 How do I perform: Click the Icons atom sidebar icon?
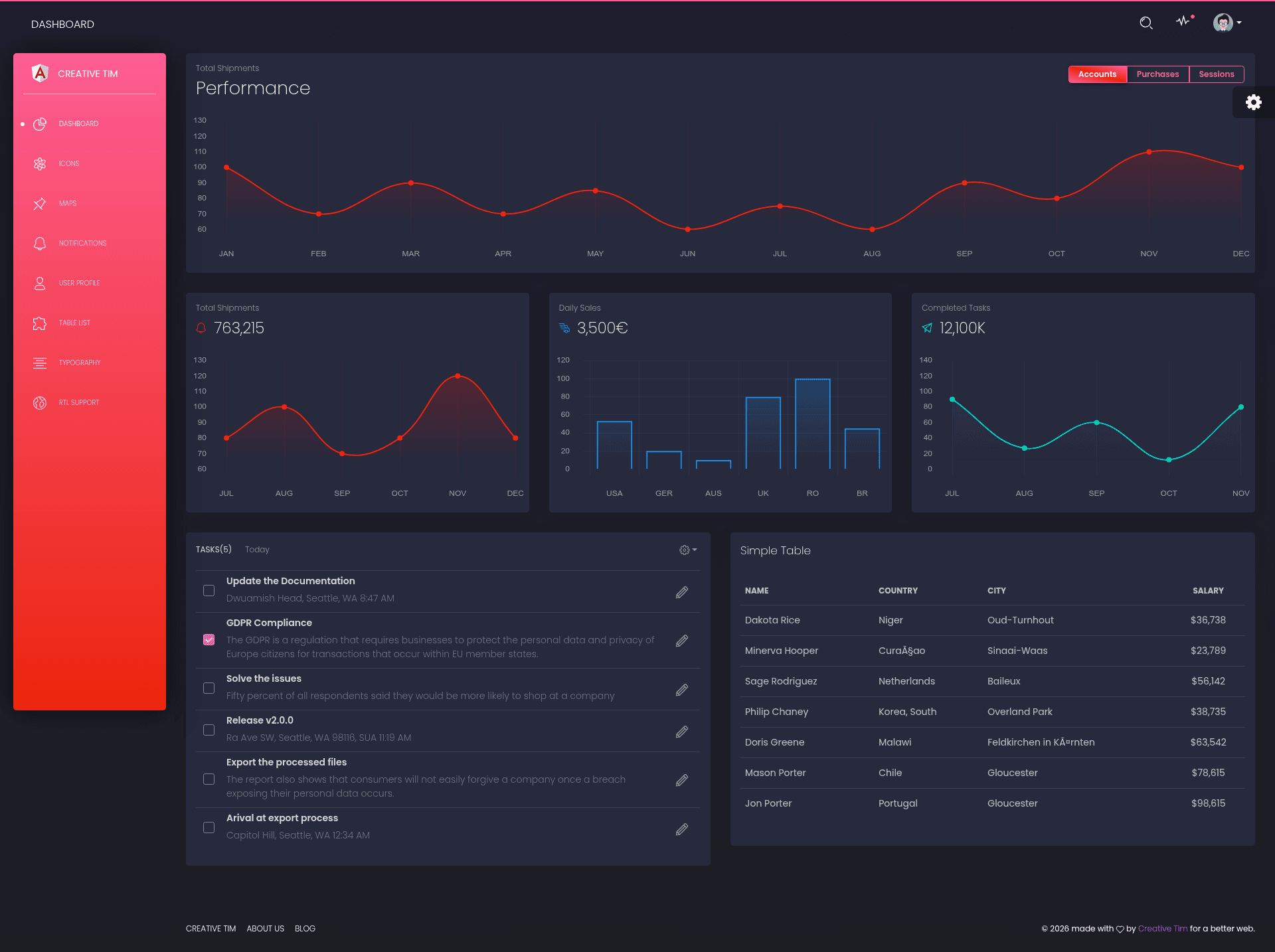point(40,163)
